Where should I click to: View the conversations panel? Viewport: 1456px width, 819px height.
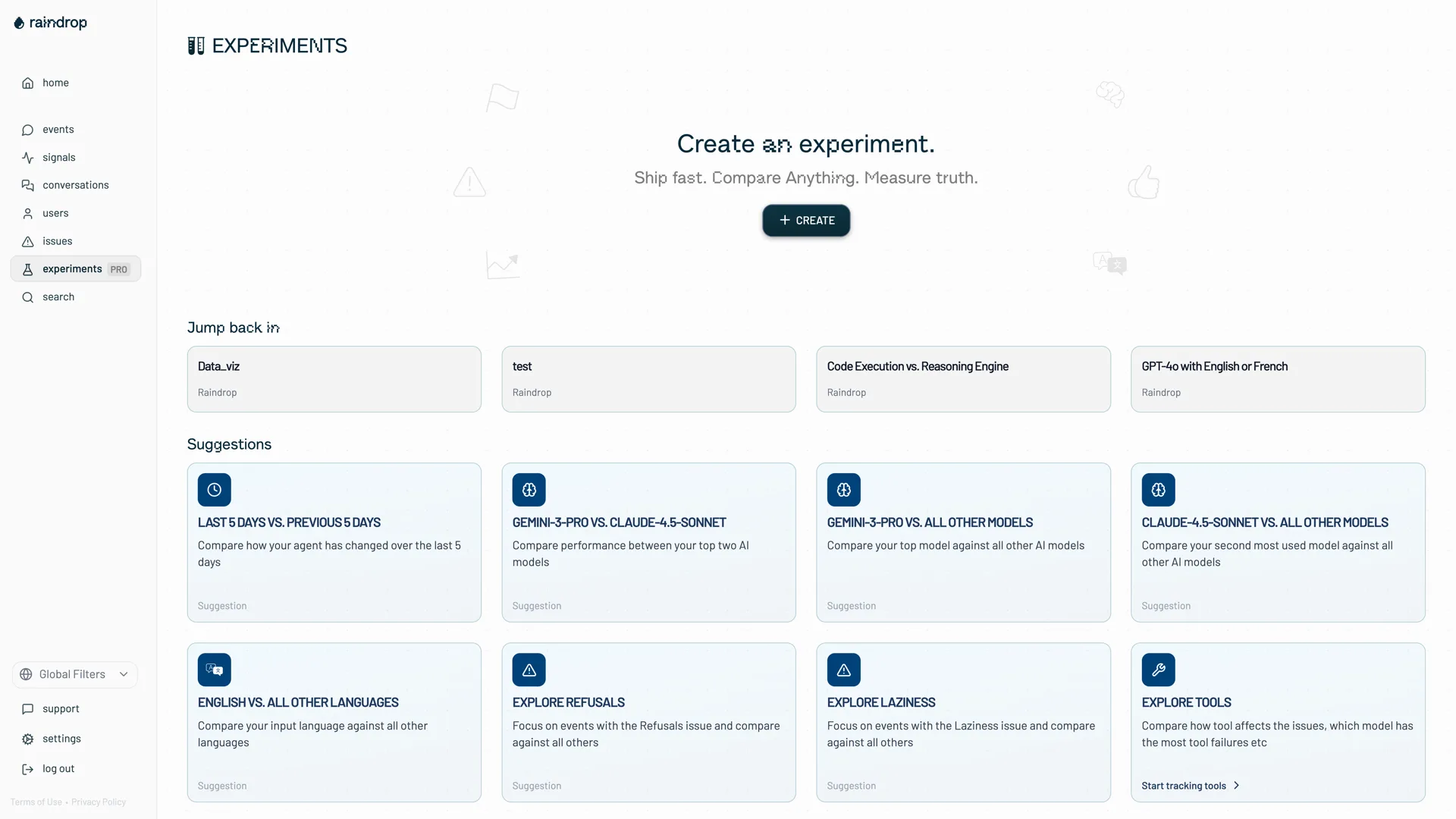click(x=74, y=185)
